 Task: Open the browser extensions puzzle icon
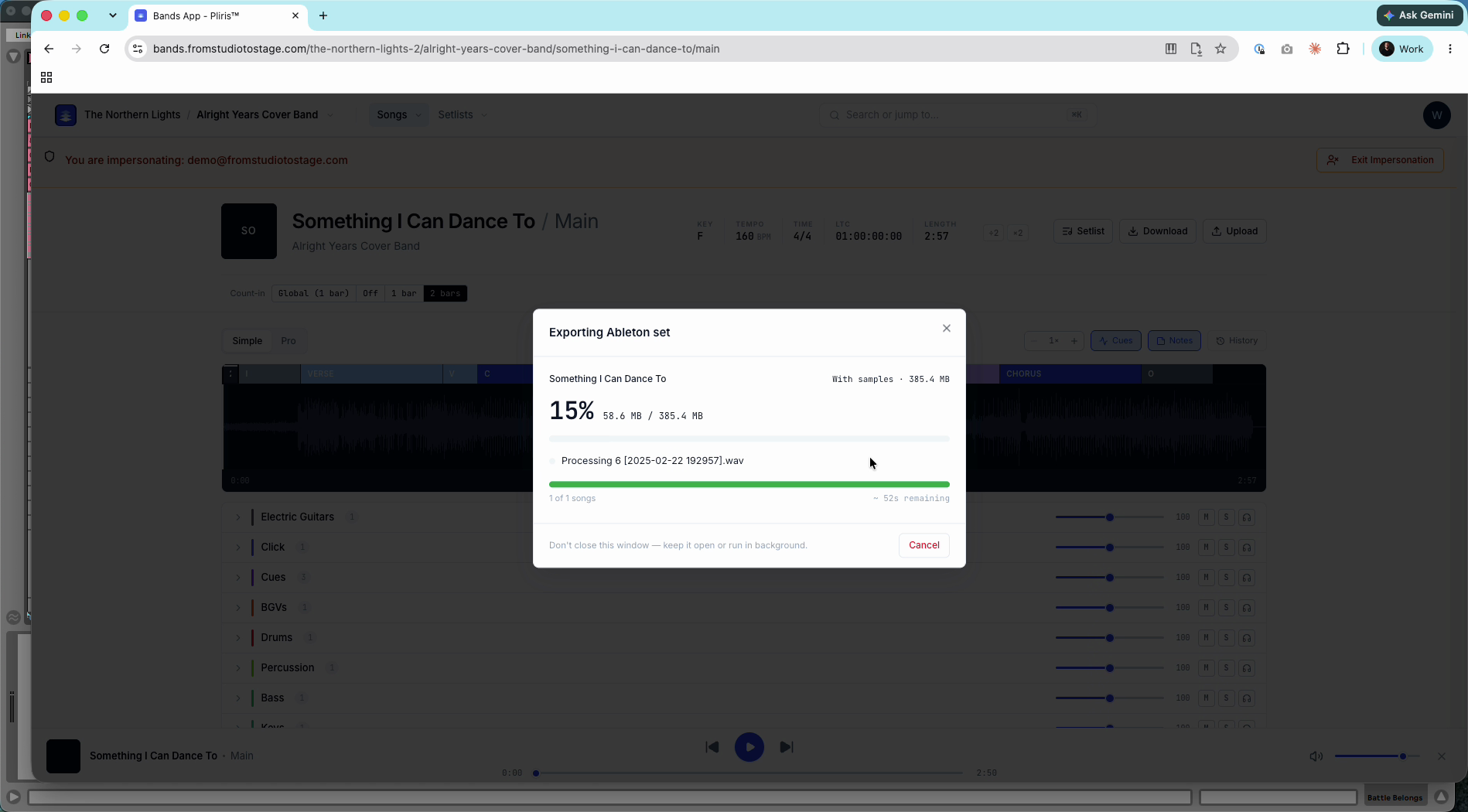(x=1343, y=49)
